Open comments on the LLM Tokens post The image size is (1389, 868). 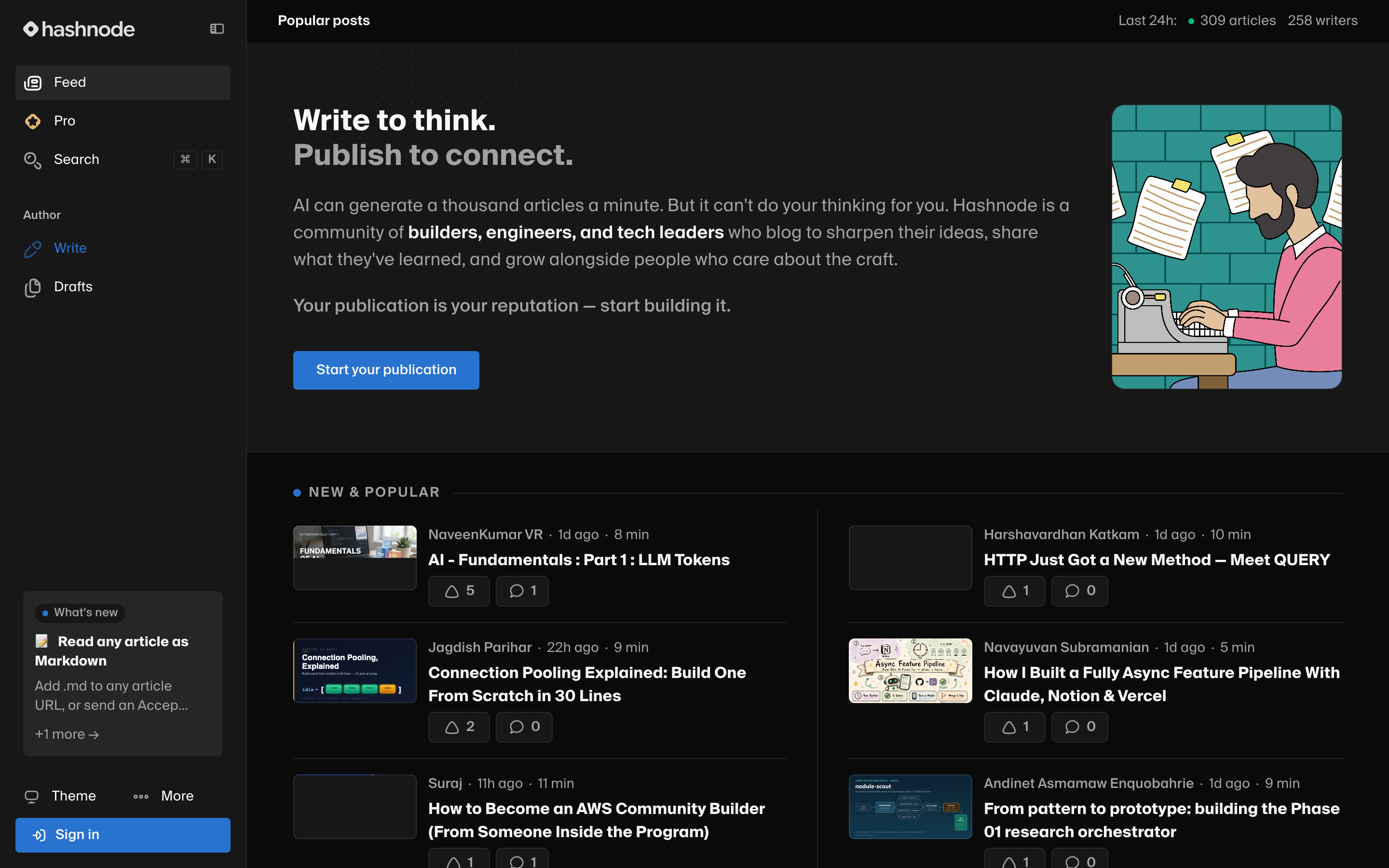[522, 591]
